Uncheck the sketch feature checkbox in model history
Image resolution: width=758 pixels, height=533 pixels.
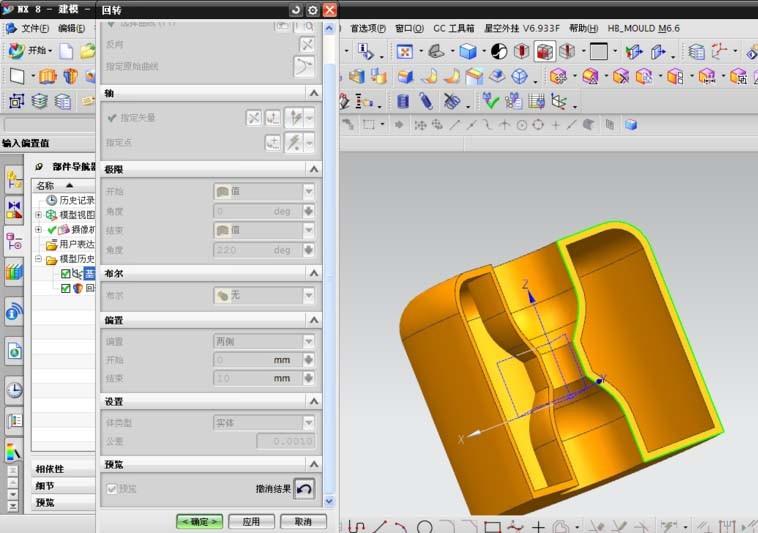pos(66,274)
